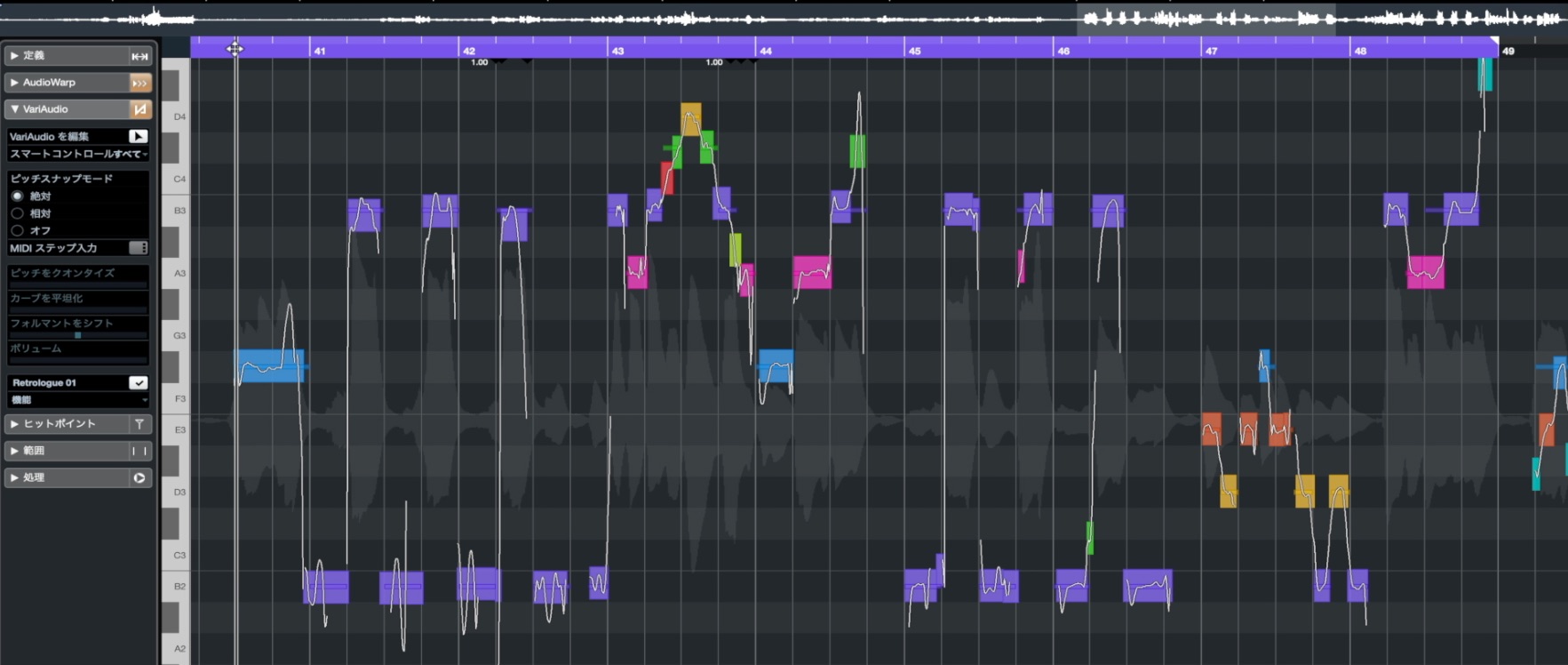The image size is (1568, 665).
Task: Select the orange D4 pitch segment
Action: coord(691,119)
